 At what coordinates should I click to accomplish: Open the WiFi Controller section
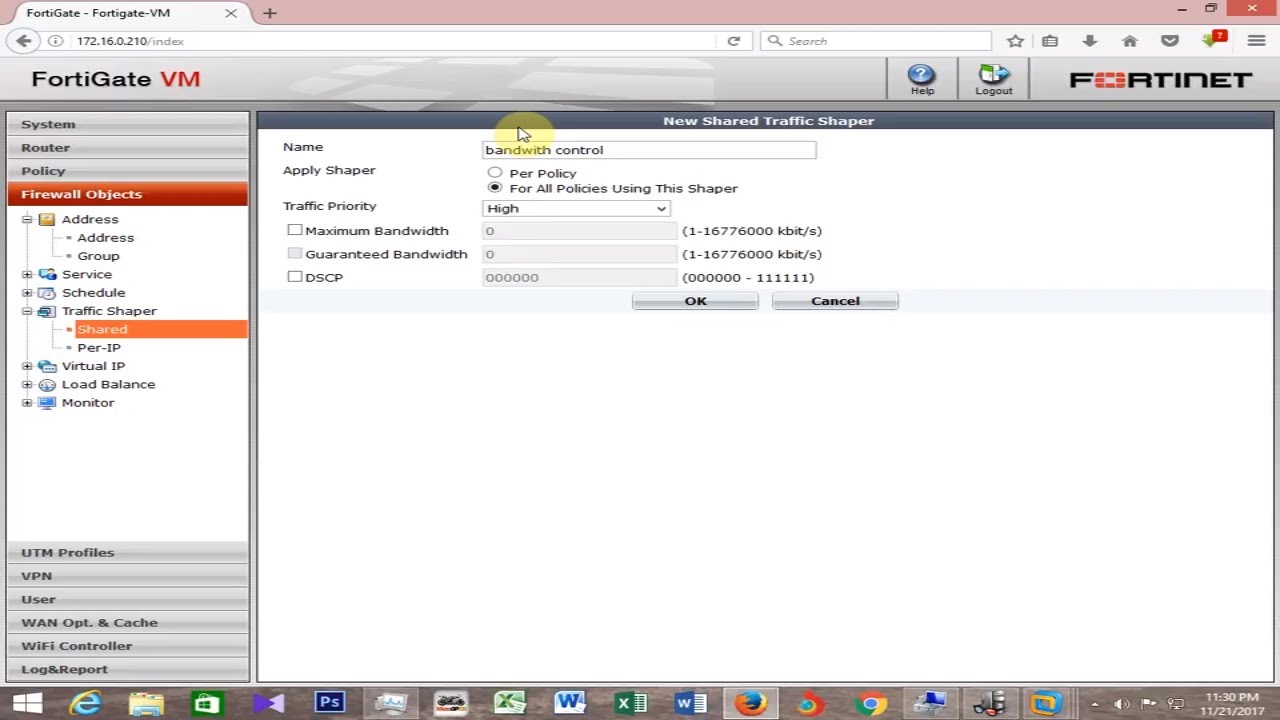click(127, 646)
